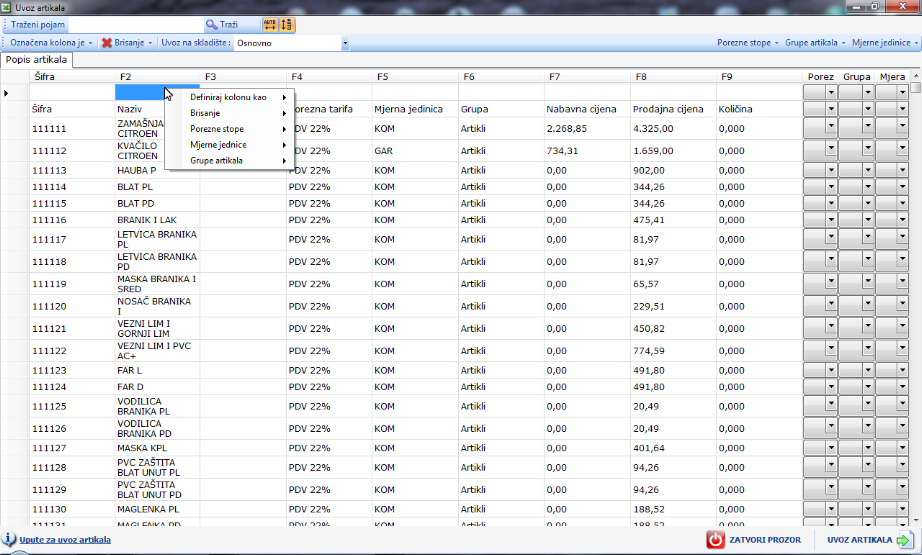This screenshot has height=555, width=922.
Task: Click the Excel icon in title bar
Action: coord(6,7)
